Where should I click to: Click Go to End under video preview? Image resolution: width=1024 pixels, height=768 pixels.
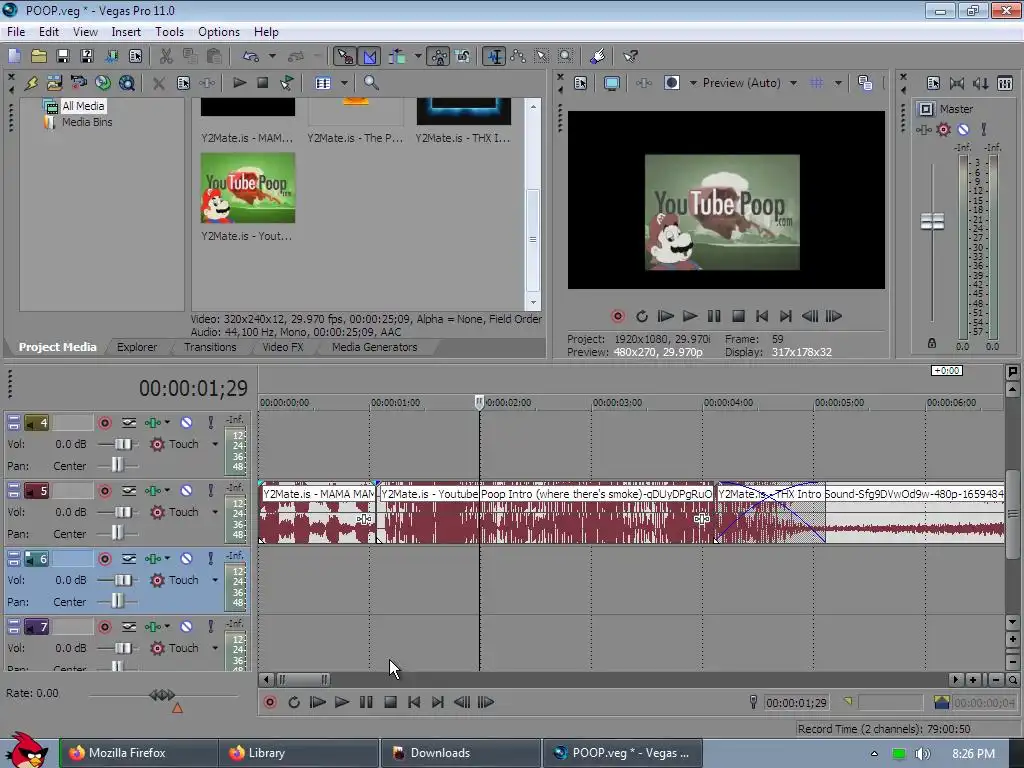pyautogui.click(x=786, y=316)
